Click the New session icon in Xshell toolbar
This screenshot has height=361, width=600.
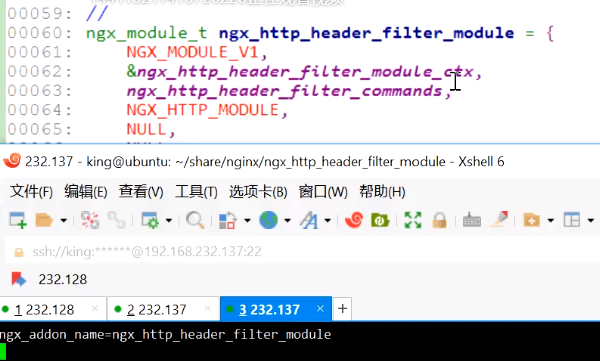click(18, 221)
